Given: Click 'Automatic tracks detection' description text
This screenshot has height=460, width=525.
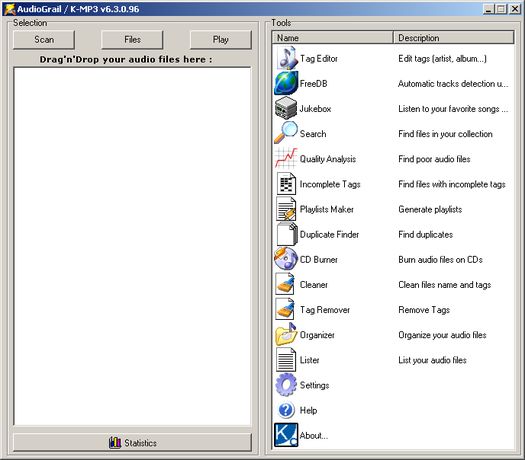Looking at the screenshot, I should click(453, 84).
